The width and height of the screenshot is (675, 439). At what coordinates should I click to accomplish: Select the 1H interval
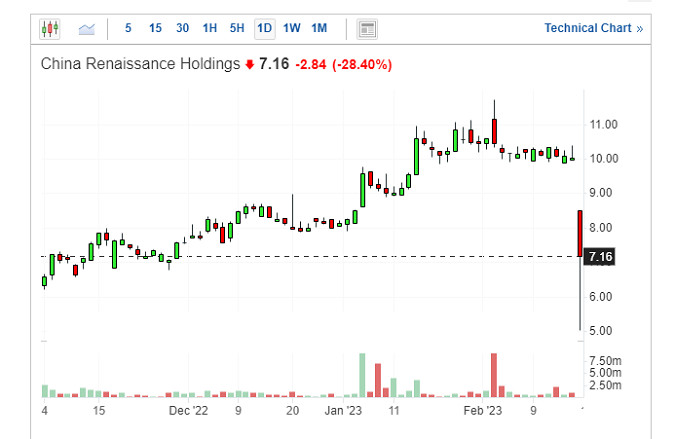click(x=210, y=28)
